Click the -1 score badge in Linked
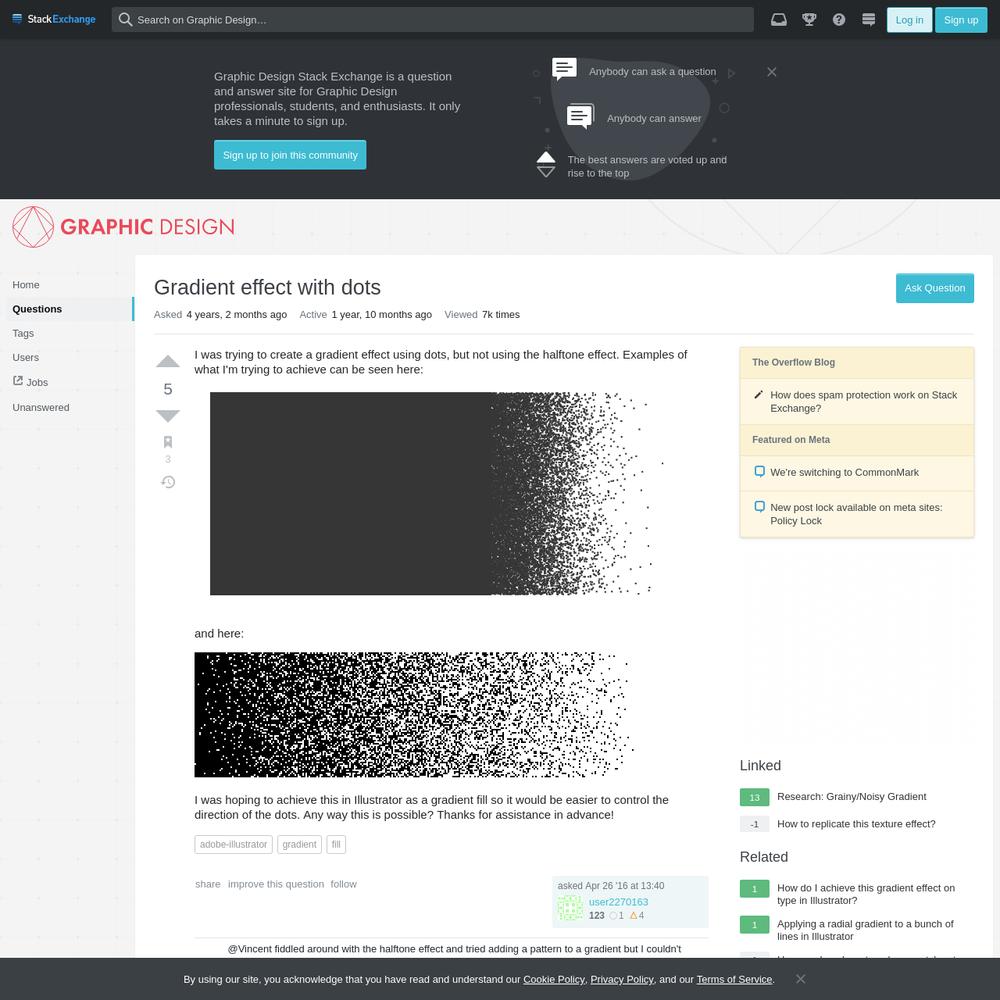 [x=754, y=824]
